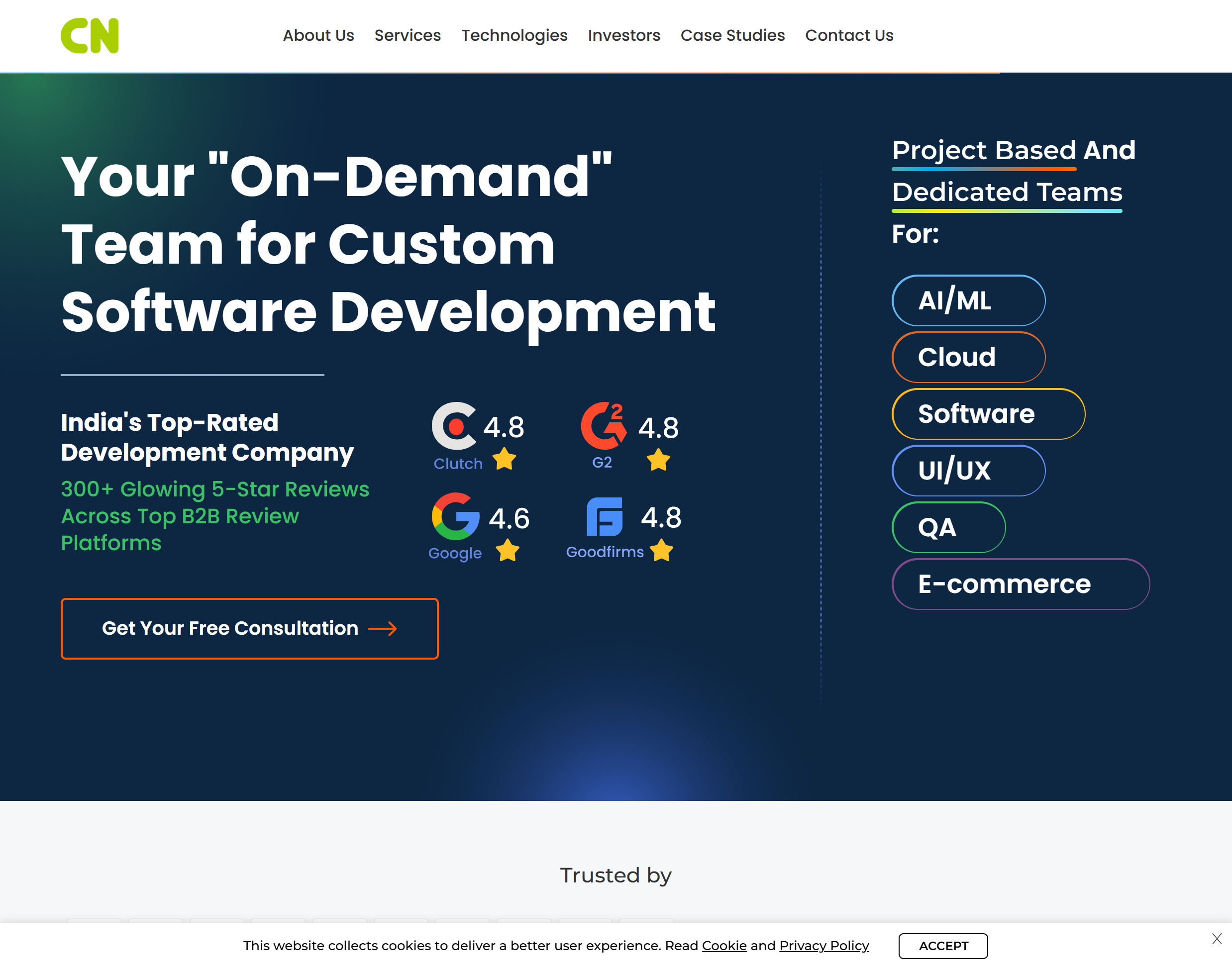The height and width of the screenshot is (969, 1232).
Task: Click the star under Clutch rating
Action: pyautogui.click(x=504, y=459)
